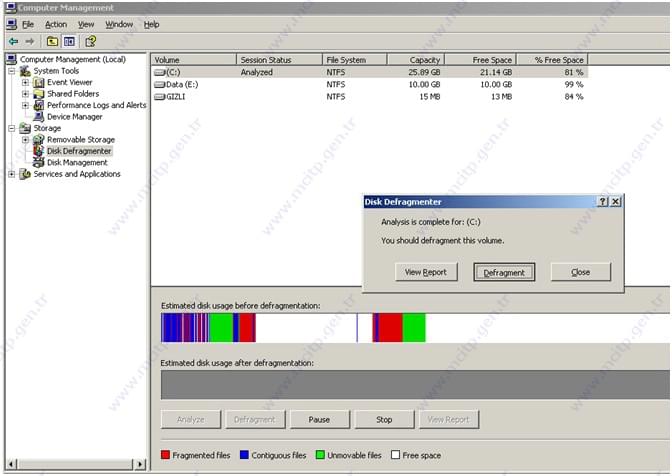Viewport: 672px width, 476px height.
Task: Open the Help menu
Action: (151, 24)
